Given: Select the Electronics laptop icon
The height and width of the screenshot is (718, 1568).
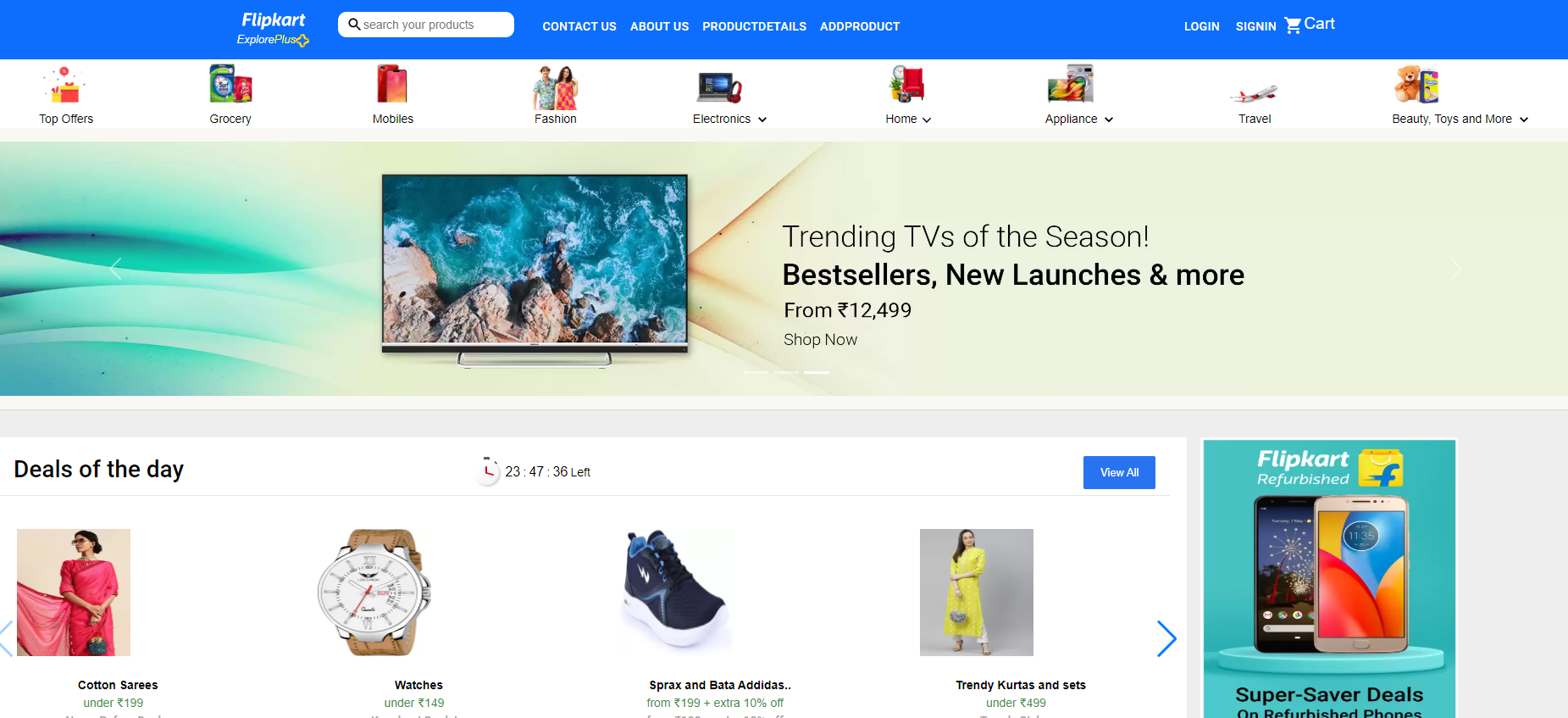Looking at the screenshot, I should (720, 87).
